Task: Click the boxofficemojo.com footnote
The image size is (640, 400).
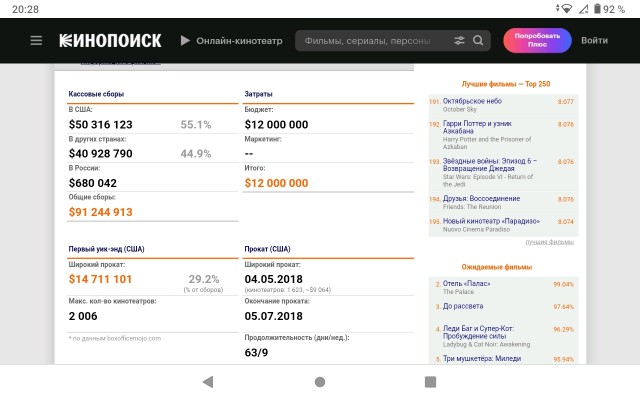Action: pos(115,338)
